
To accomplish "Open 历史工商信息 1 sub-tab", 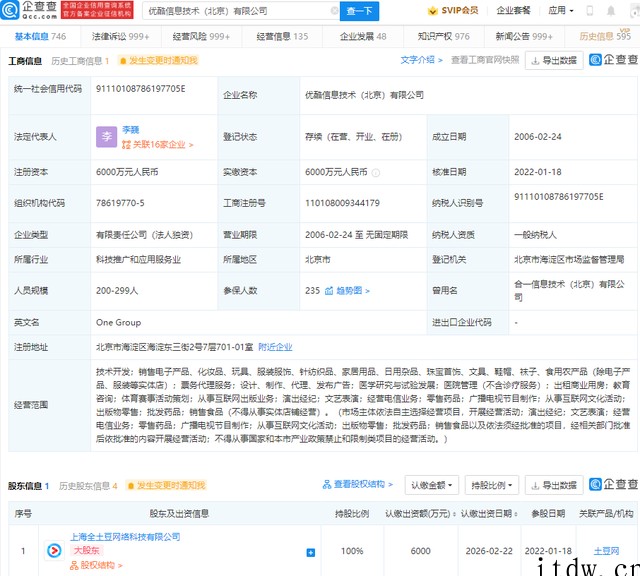I will point(80,61).
